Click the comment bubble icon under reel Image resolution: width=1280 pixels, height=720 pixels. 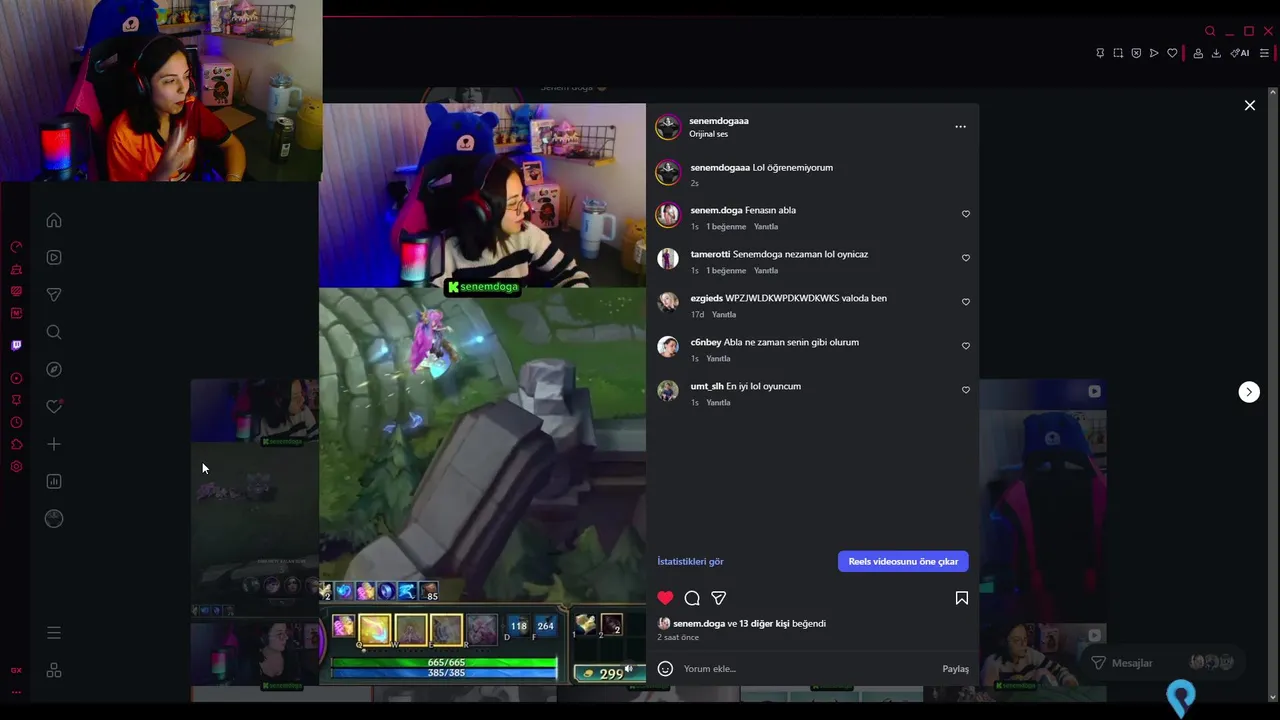click(x=692, y=598)
